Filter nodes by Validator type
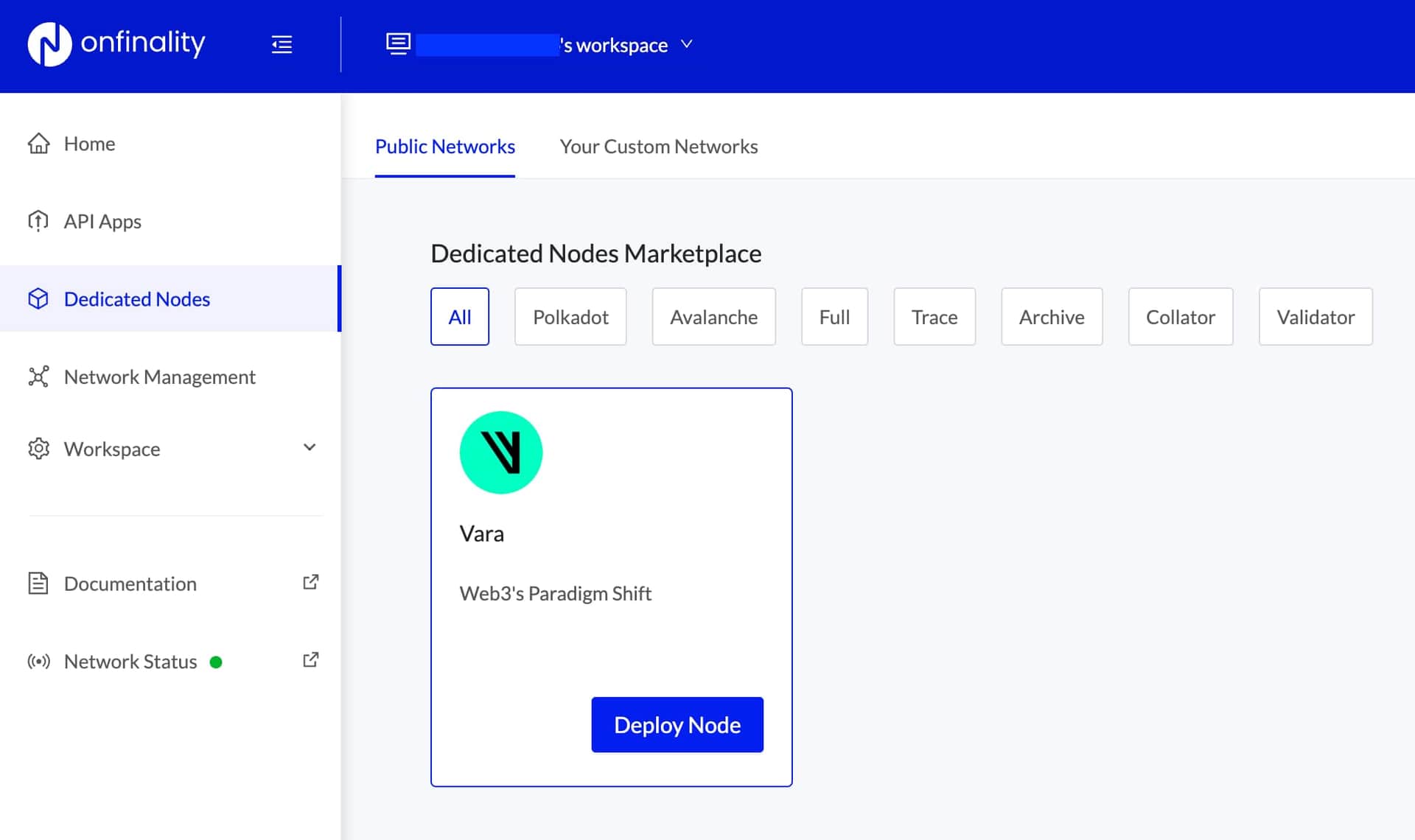 [1315, 317]
